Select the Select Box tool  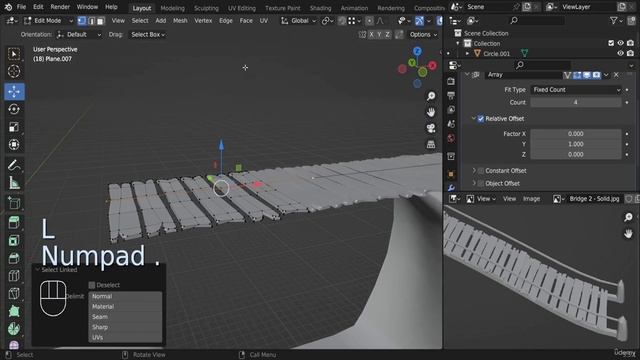[14, 54]
